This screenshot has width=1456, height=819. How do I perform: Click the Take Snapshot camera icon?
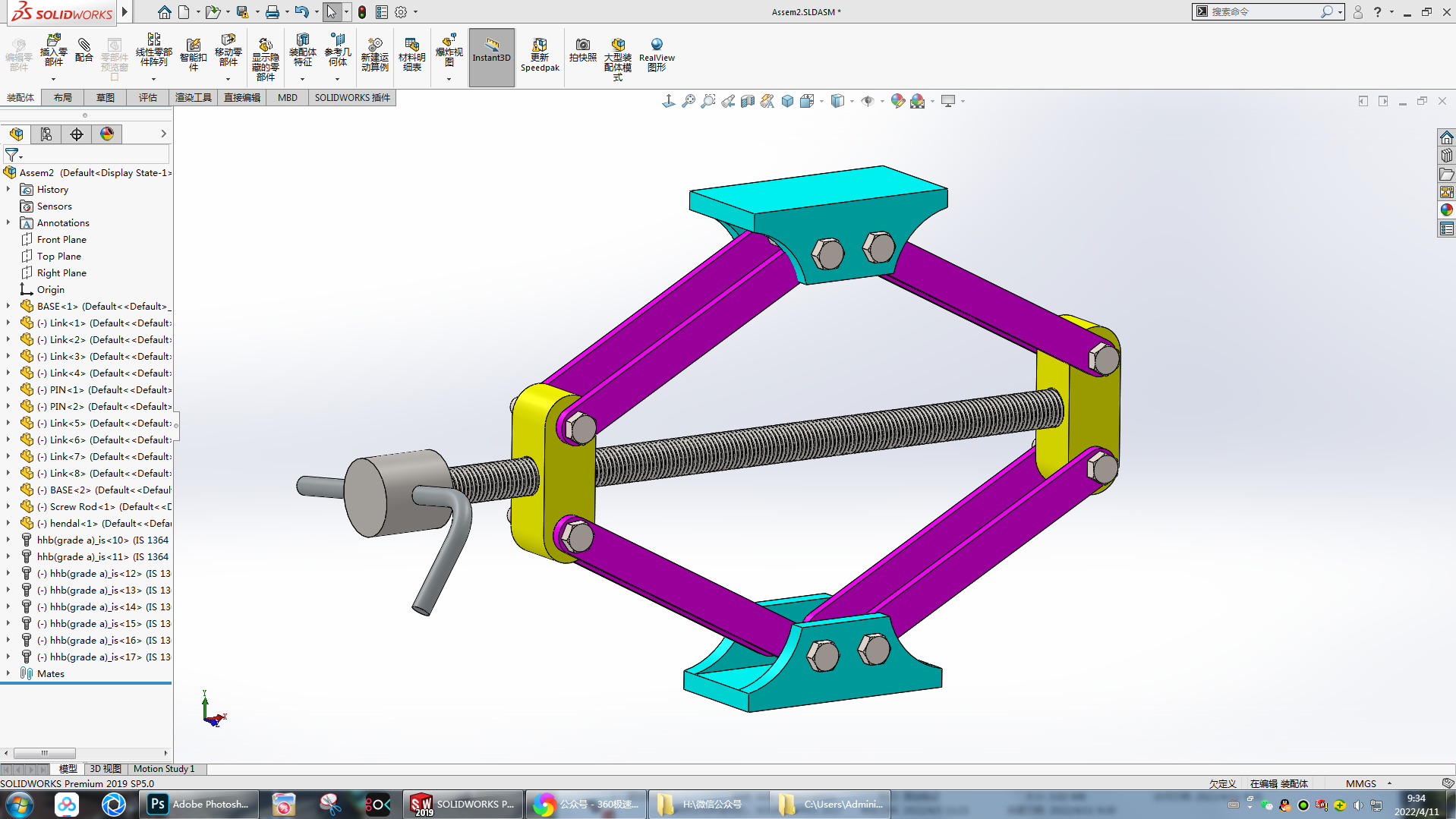pyautogui.click(x=582, y=50)
